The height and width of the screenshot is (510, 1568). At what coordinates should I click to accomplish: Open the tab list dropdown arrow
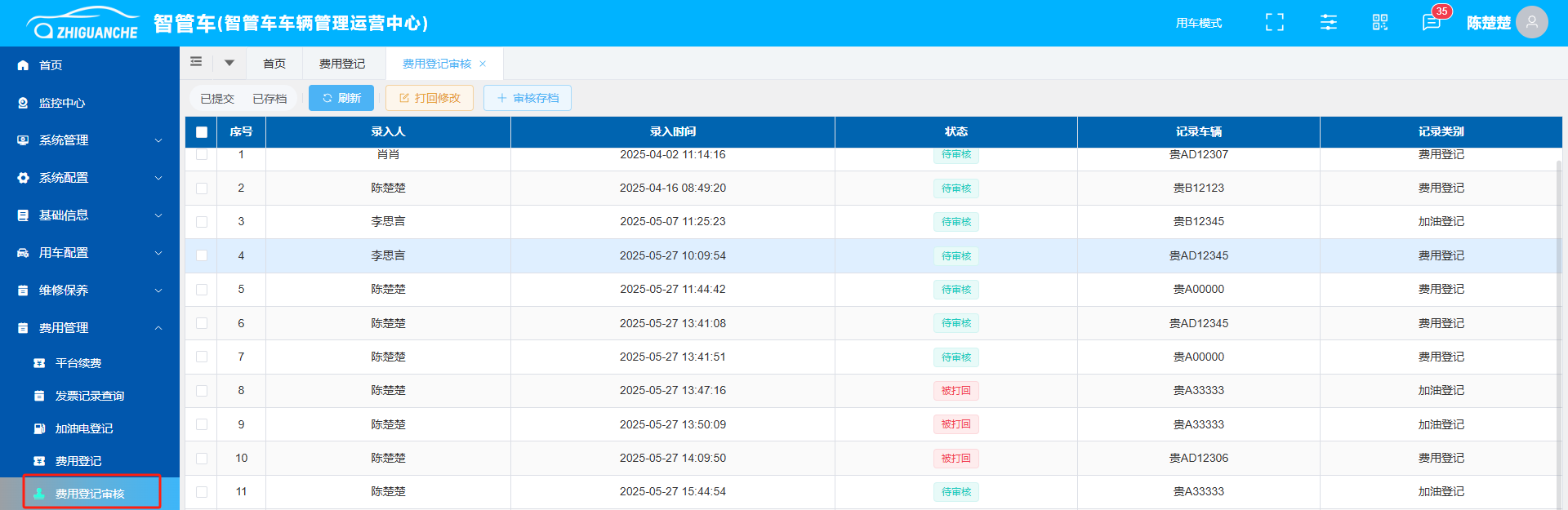coord(229,63)
